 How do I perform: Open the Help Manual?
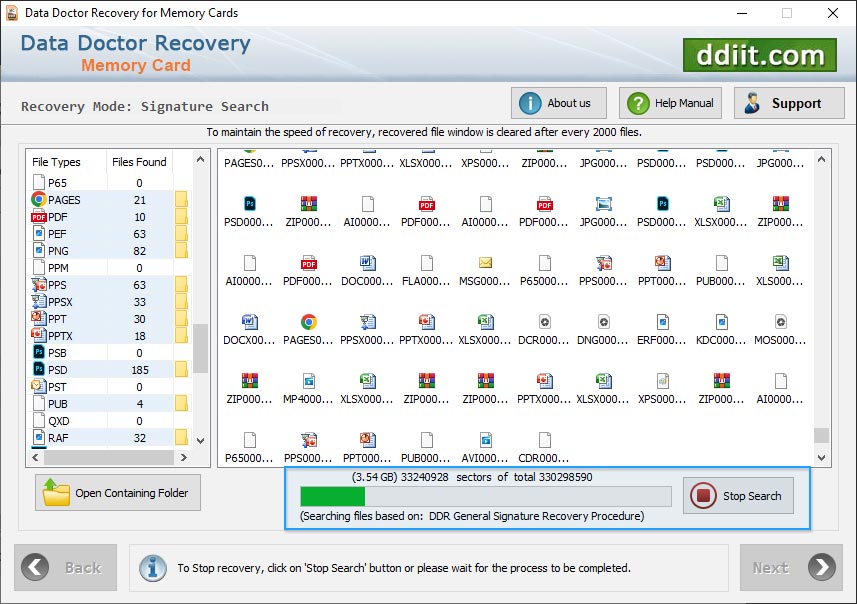pyautogui.click(x=669, y=102)
